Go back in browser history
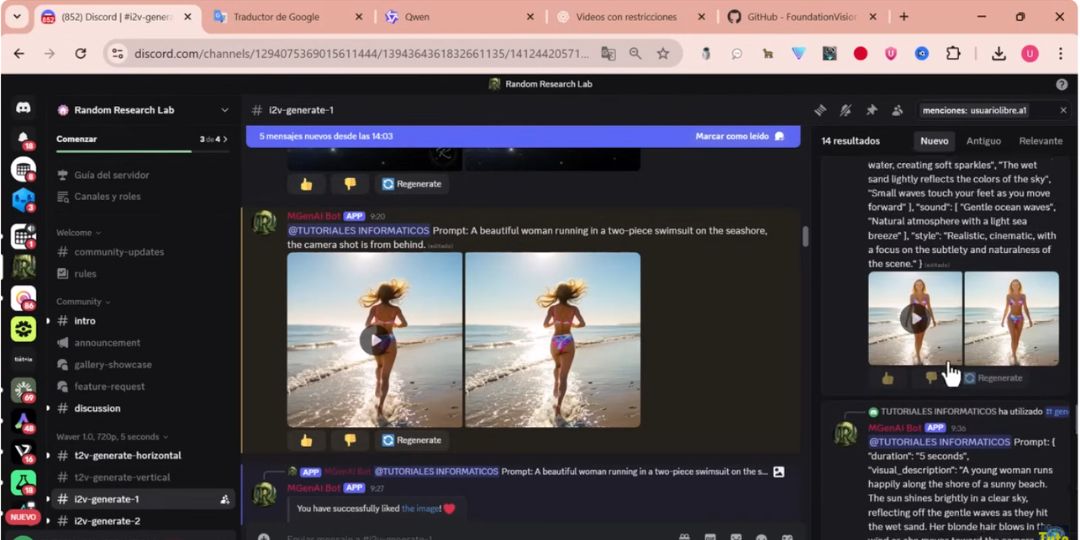1080x540 pixels. [19, 54]
